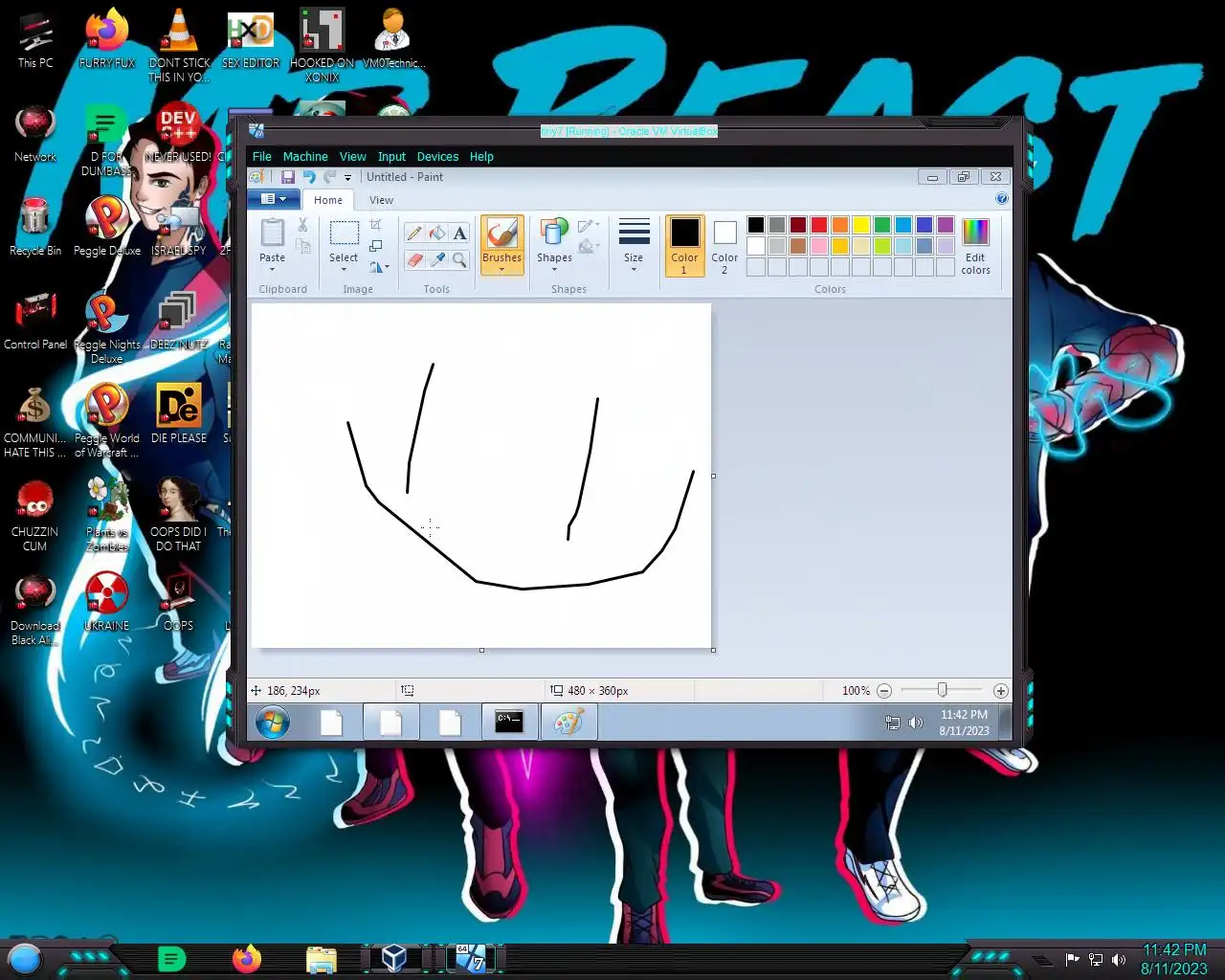Open the blue Paint file menu button
The height and width of the screenshot is (980, 1225).
point(274,199)
